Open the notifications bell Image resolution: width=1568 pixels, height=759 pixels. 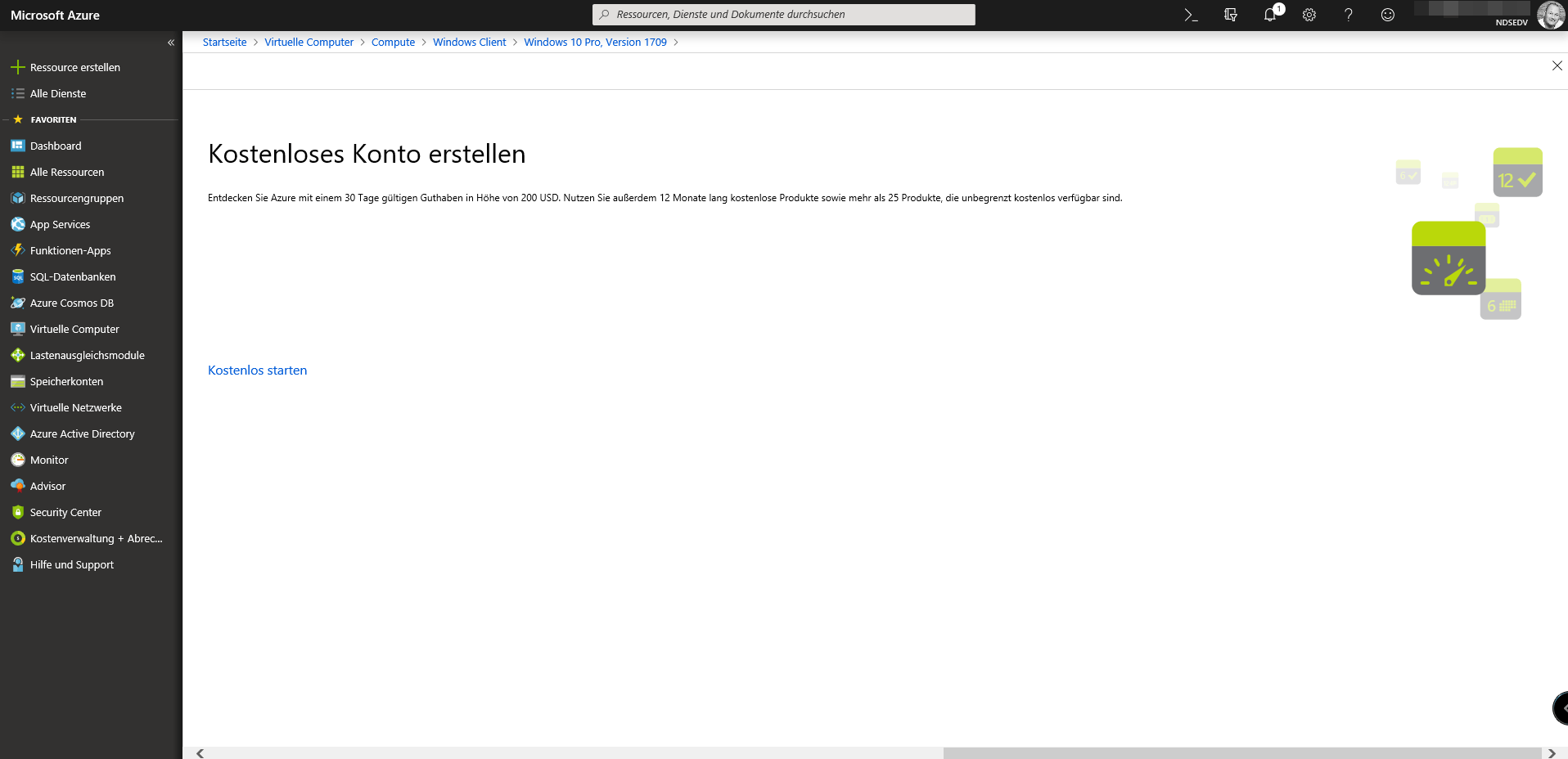tap(1269, 15)
